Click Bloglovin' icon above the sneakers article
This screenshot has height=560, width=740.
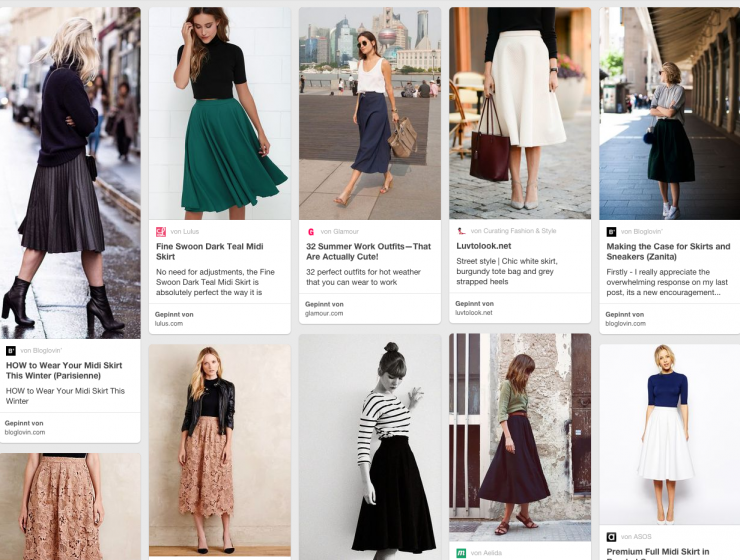[x=611, y=231]
